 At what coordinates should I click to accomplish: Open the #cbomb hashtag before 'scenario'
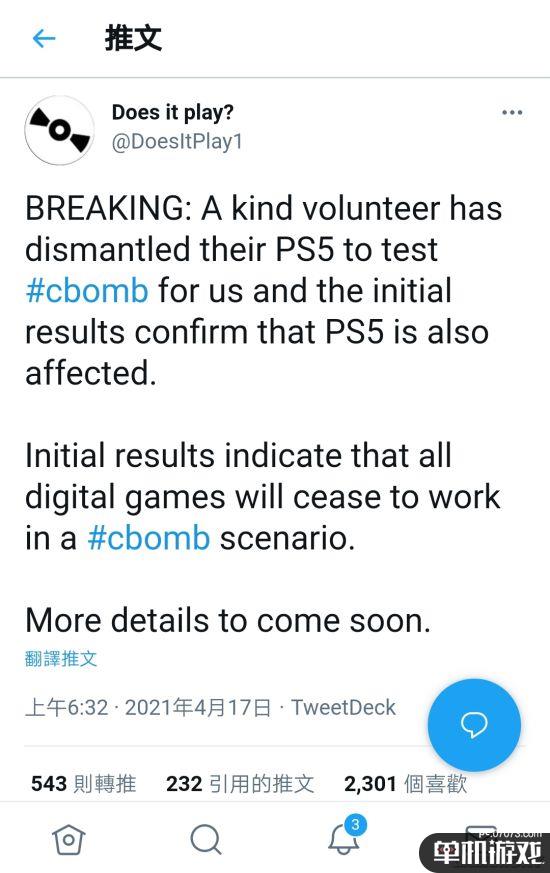(149, 538)
